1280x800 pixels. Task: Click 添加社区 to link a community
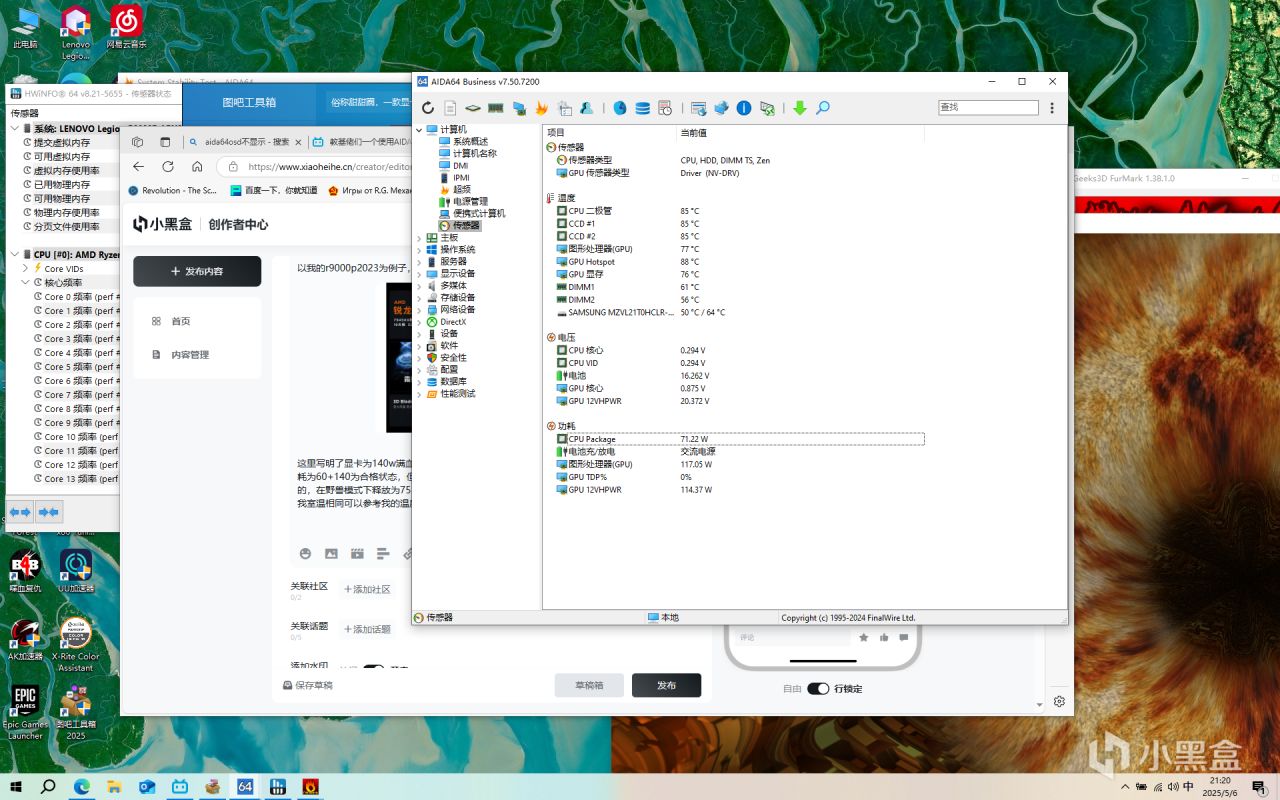point(366,590)
